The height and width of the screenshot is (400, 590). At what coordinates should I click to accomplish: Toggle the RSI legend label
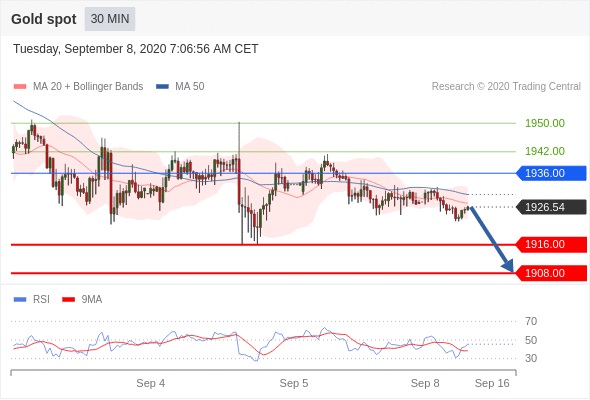point(41,300)
